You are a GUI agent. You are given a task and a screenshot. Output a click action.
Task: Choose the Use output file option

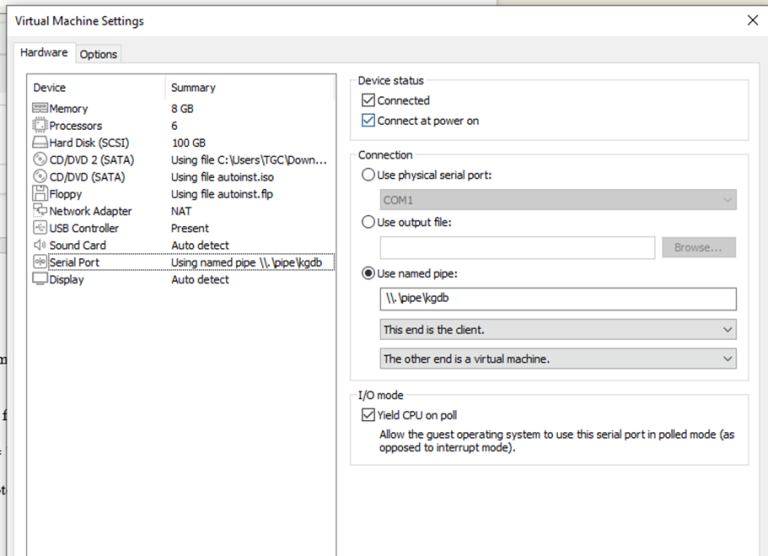tap(368, 222)
